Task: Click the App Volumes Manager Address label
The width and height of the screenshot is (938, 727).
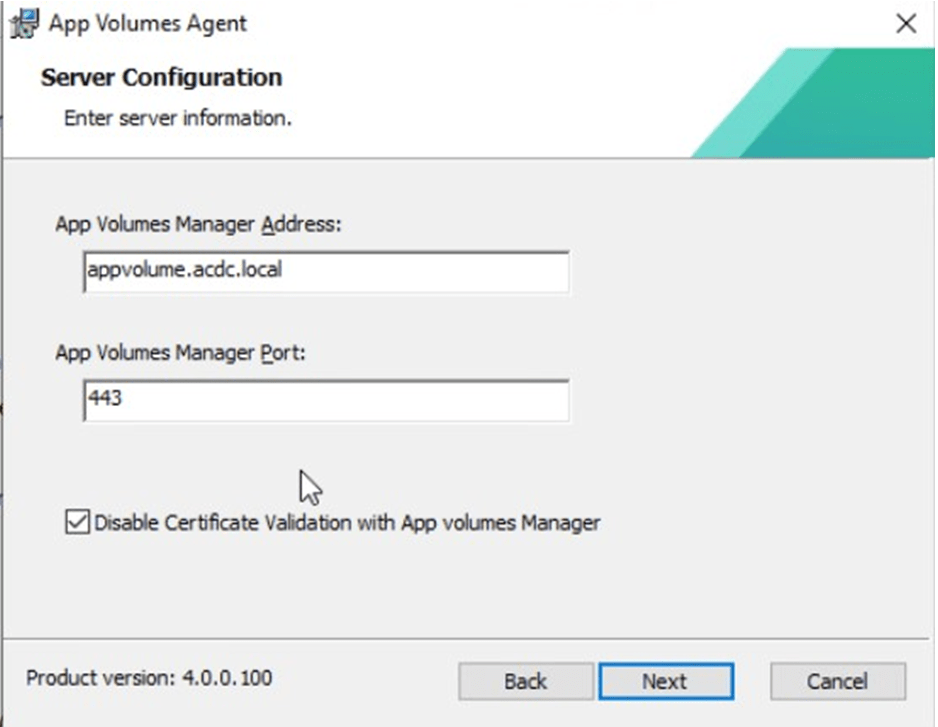Action: (x=198, y=225)
